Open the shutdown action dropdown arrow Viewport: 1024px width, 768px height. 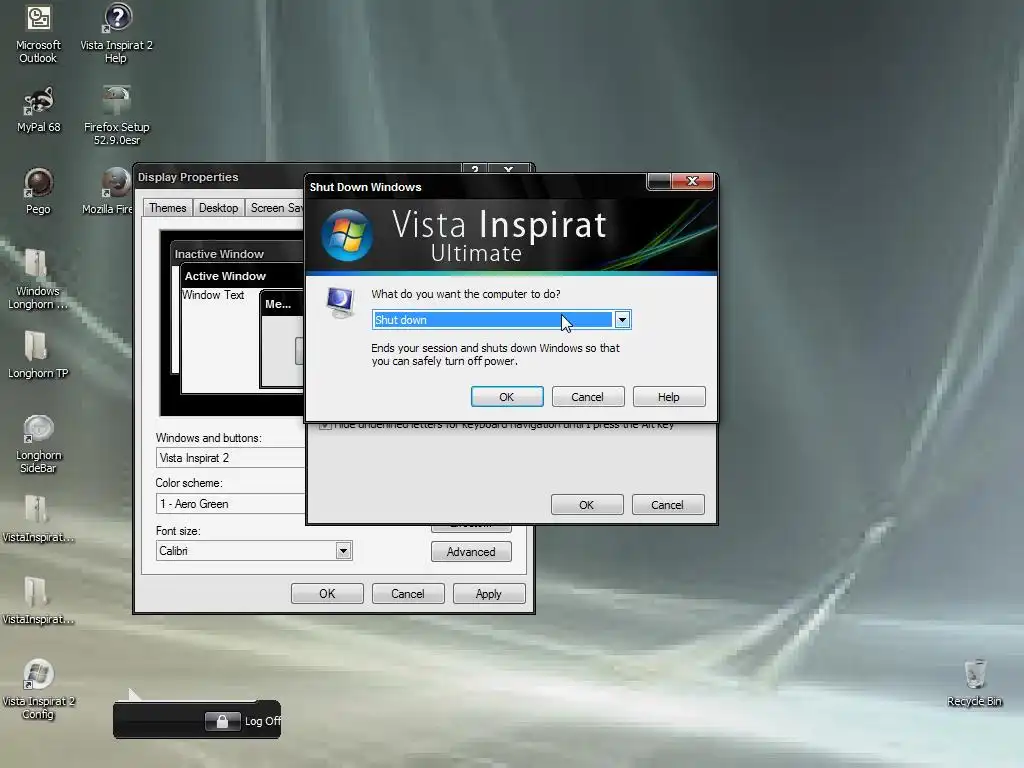(x=622, y=320)
